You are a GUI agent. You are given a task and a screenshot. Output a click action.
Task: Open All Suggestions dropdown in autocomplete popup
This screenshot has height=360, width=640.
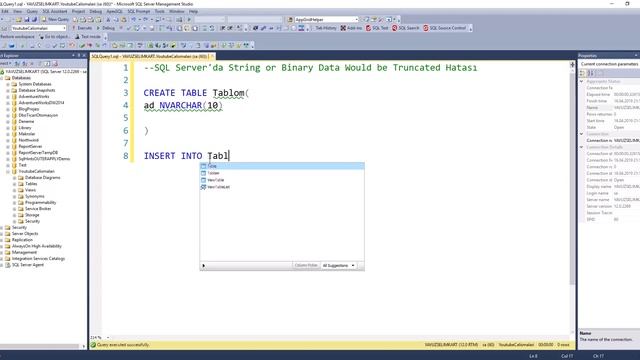pyautogui.click(x=338, y=266)
